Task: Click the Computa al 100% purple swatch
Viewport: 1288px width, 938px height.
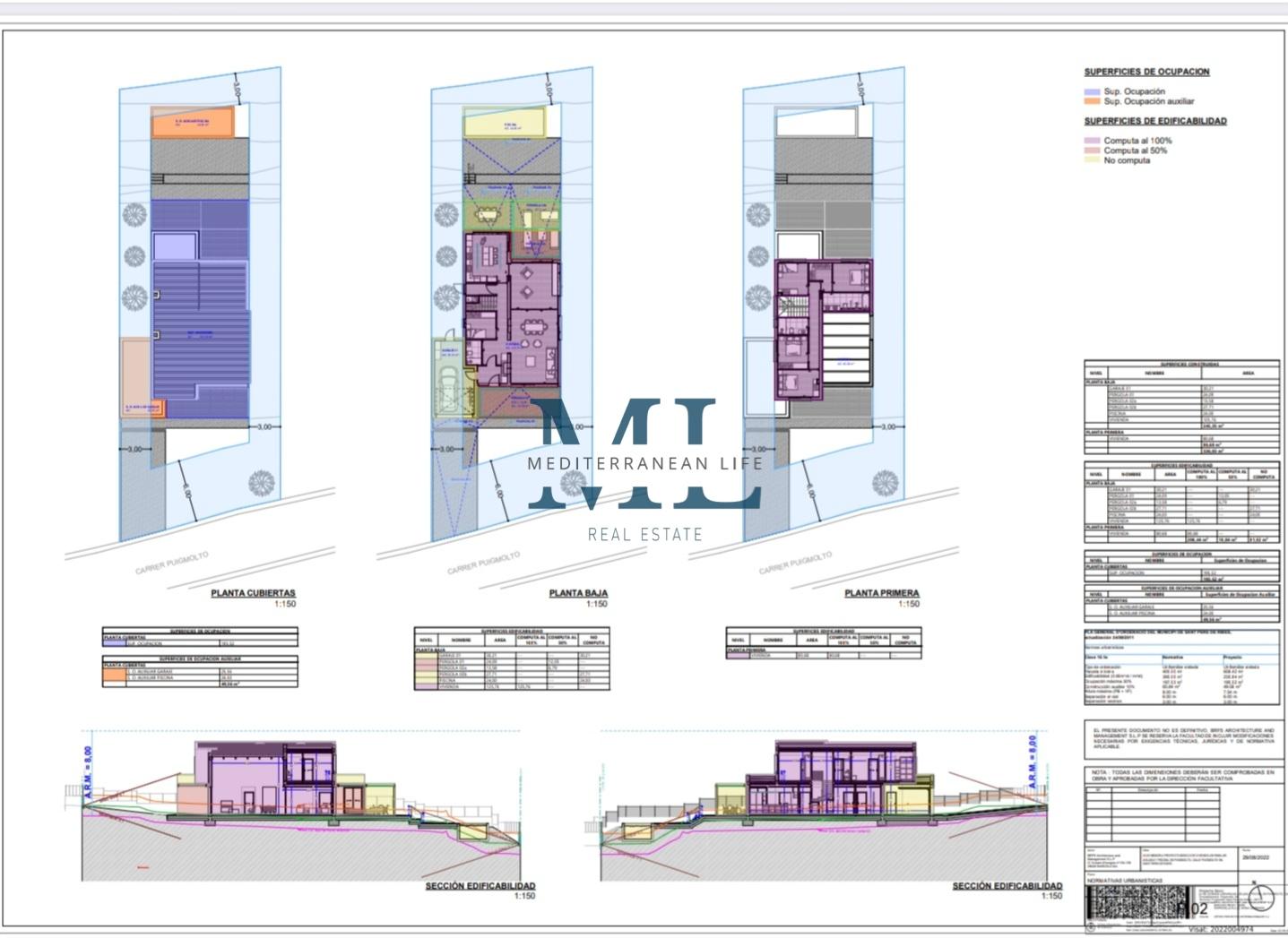Action: pos(1092,141)
